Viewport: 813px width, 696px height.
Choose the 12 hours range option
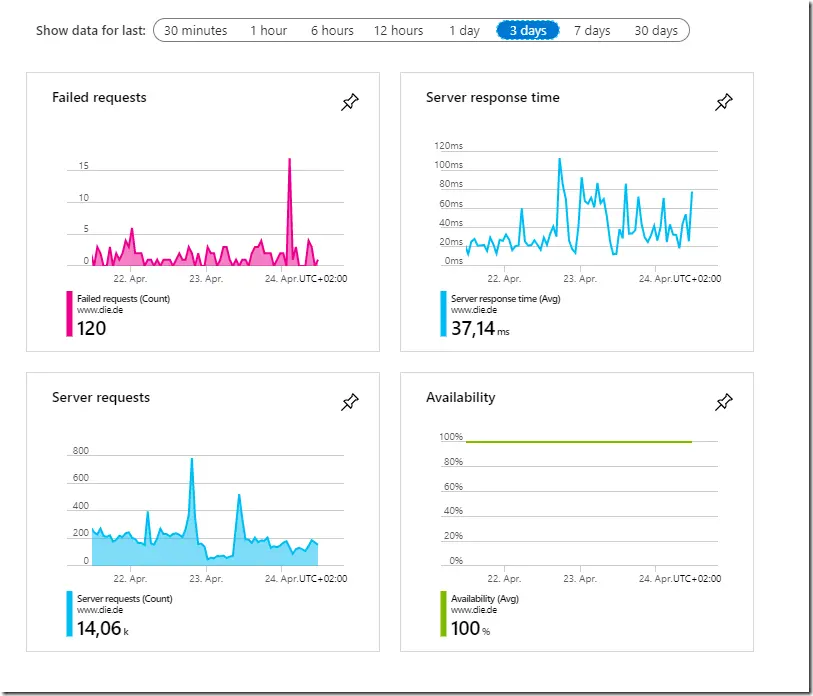[398, 31]
